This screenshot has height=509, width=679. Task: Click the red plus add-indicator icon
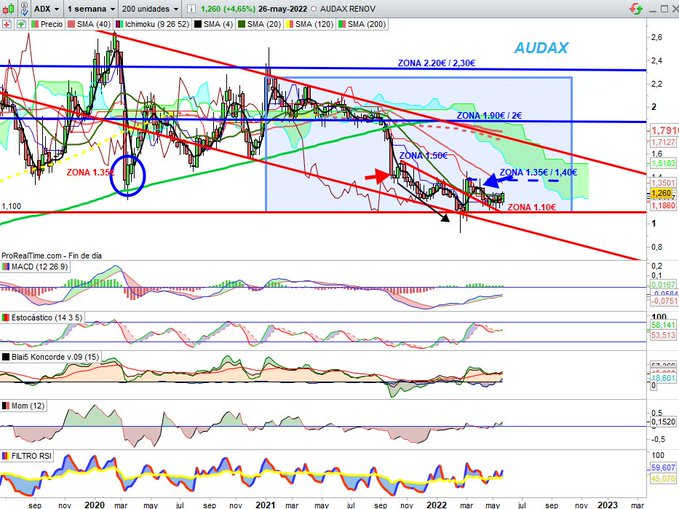[x=6, y=24]
